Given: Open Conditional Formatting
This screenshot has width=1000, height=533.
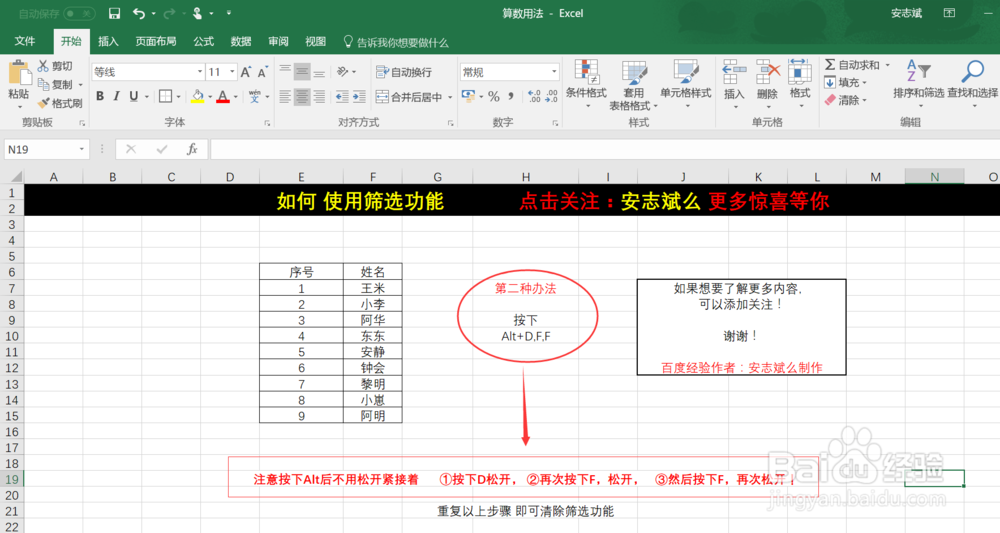Looking at the screenshot, I should click(586, 84).
